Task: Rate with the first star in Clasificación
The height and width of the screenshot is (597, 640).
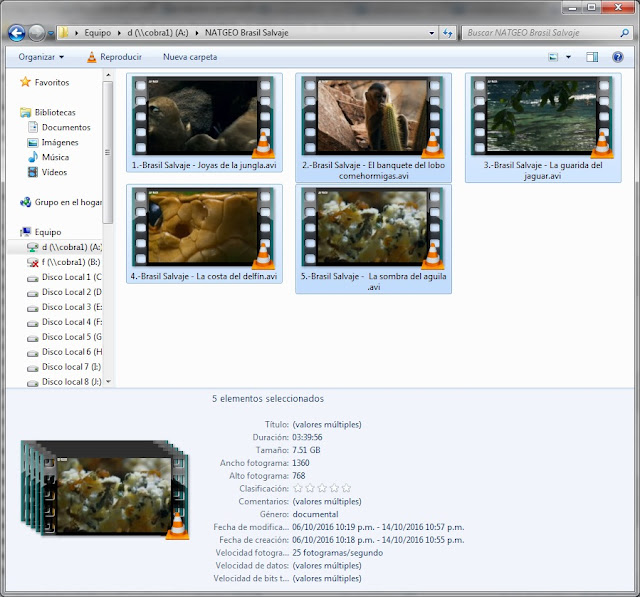Action: [298, 488]
